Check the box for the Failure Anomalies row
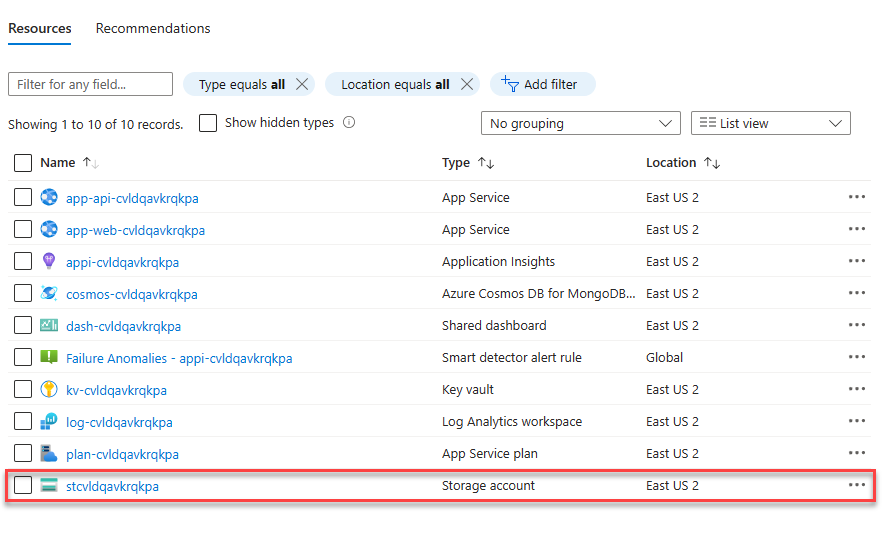 (23, 357)
